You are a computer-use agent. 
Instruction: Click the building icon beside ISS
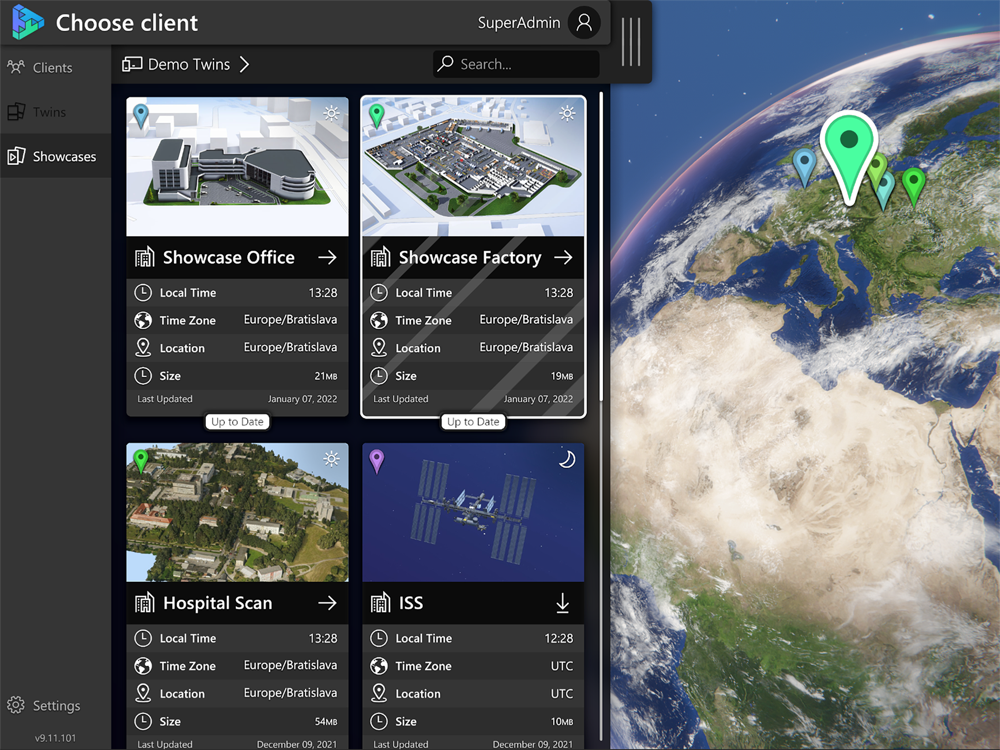[381, 603]
